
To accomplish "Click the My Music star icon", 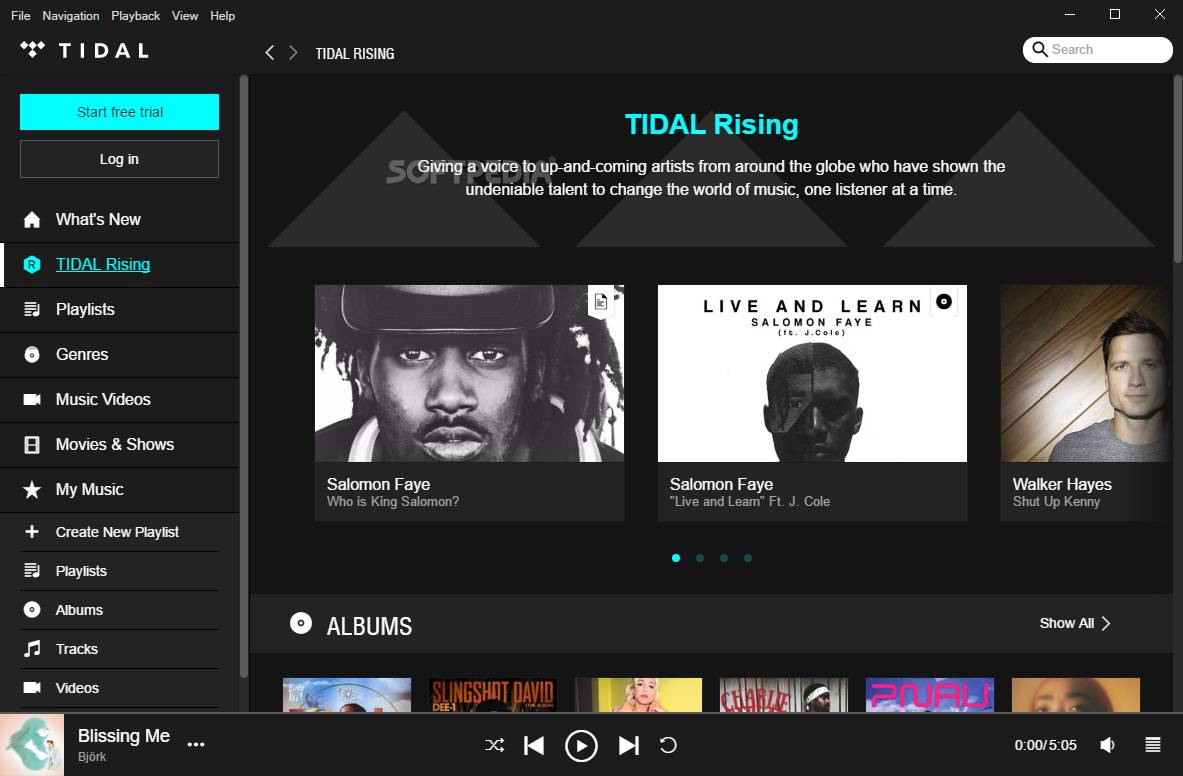I will tap(32, 489).
